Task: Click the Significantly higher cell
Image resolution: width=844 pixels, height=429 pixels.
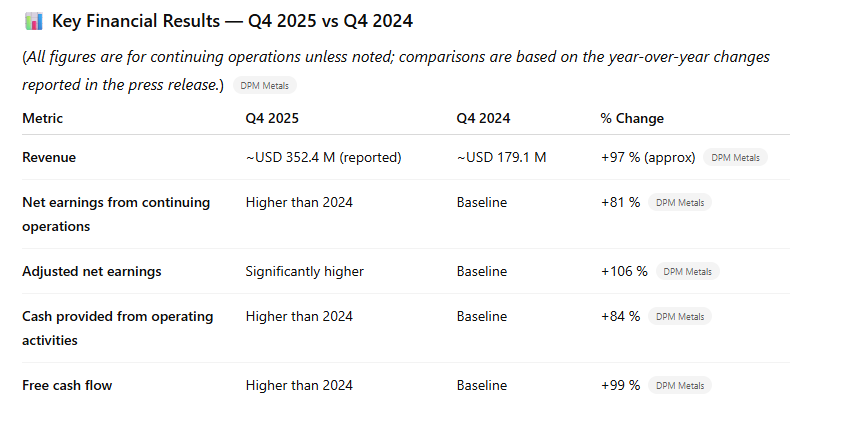Action: tap(304, 271)
